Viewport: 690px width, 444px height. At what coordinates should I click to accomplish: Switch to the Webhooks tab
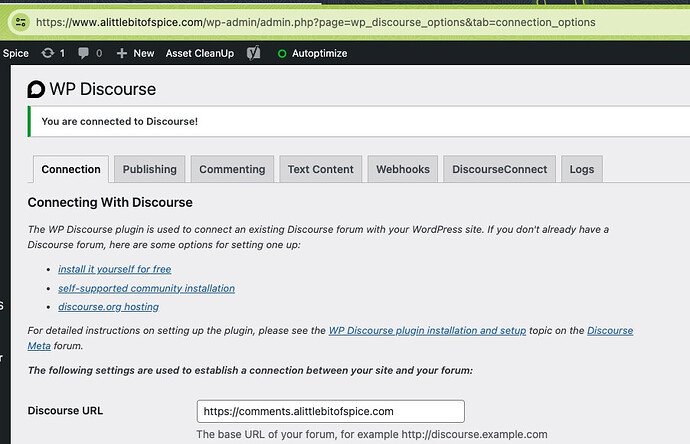click(403, 169)
